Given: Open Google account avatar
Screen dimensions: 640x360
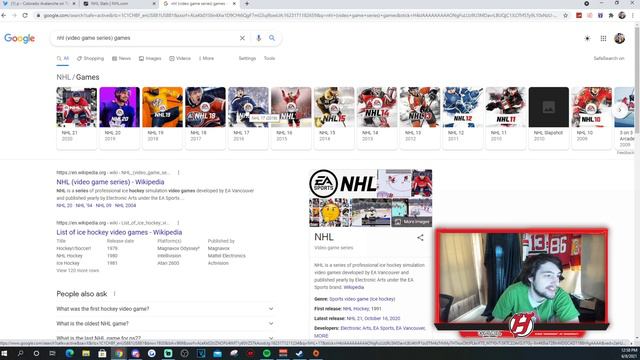Looking at the screenshot, I should coord(619,38).
